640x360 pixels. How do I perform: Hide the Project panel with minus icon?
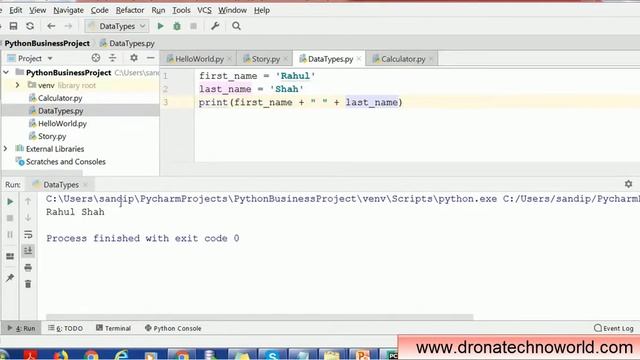click(x=151, y=58)
